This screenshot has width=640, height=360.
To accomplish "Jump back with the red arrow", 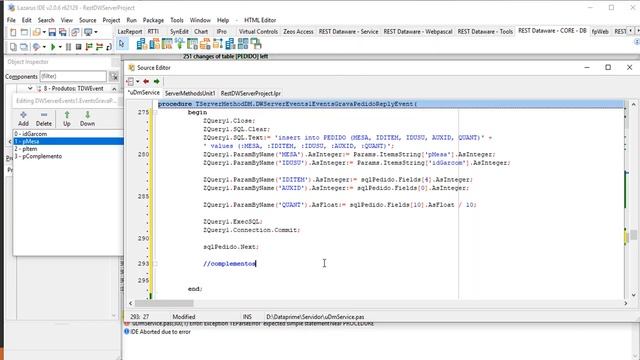I will click(x=146, y=82).
